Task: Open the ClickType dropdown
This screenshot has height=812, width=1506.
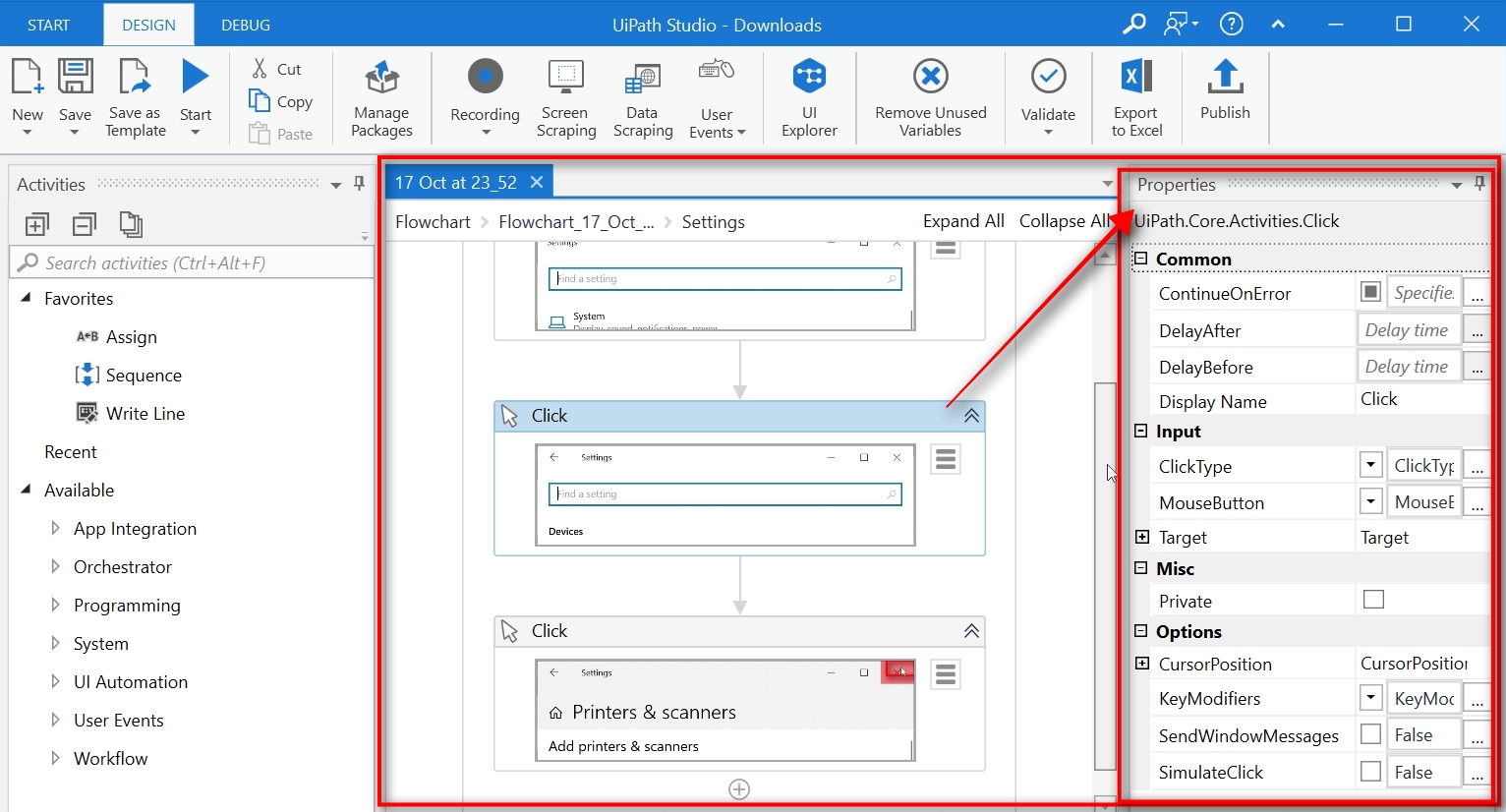Action: tap(1370, 464)
